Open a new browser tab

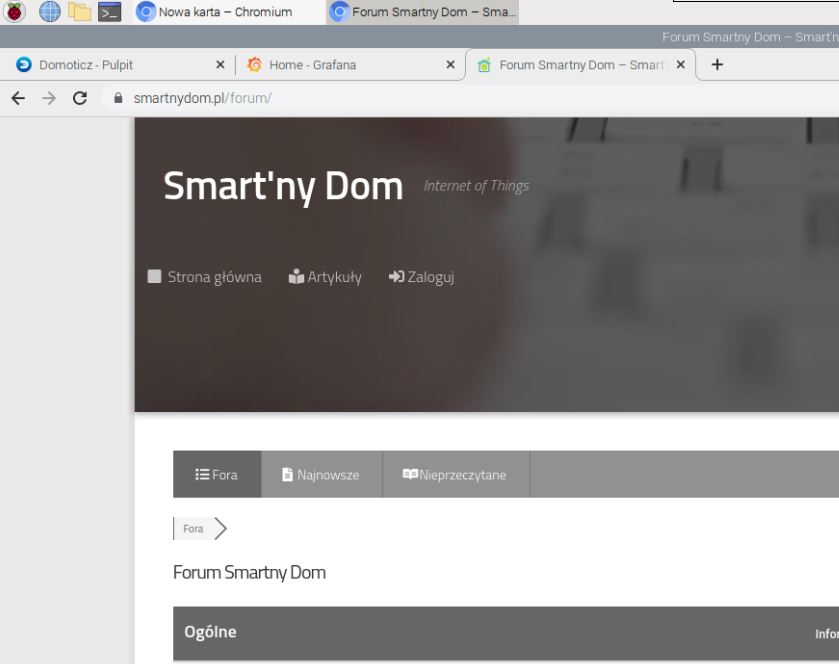point(717,65)
